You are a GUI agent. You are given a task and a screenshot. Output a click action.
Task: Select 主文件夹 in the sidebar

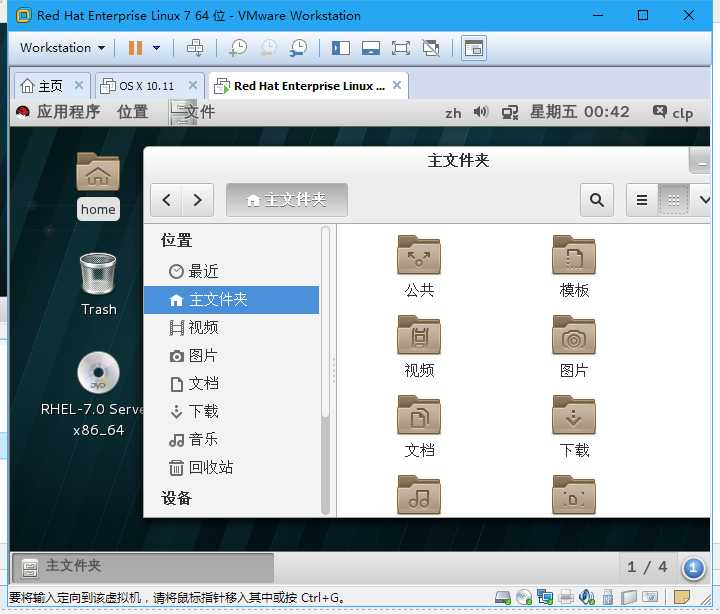click(231, 300)
